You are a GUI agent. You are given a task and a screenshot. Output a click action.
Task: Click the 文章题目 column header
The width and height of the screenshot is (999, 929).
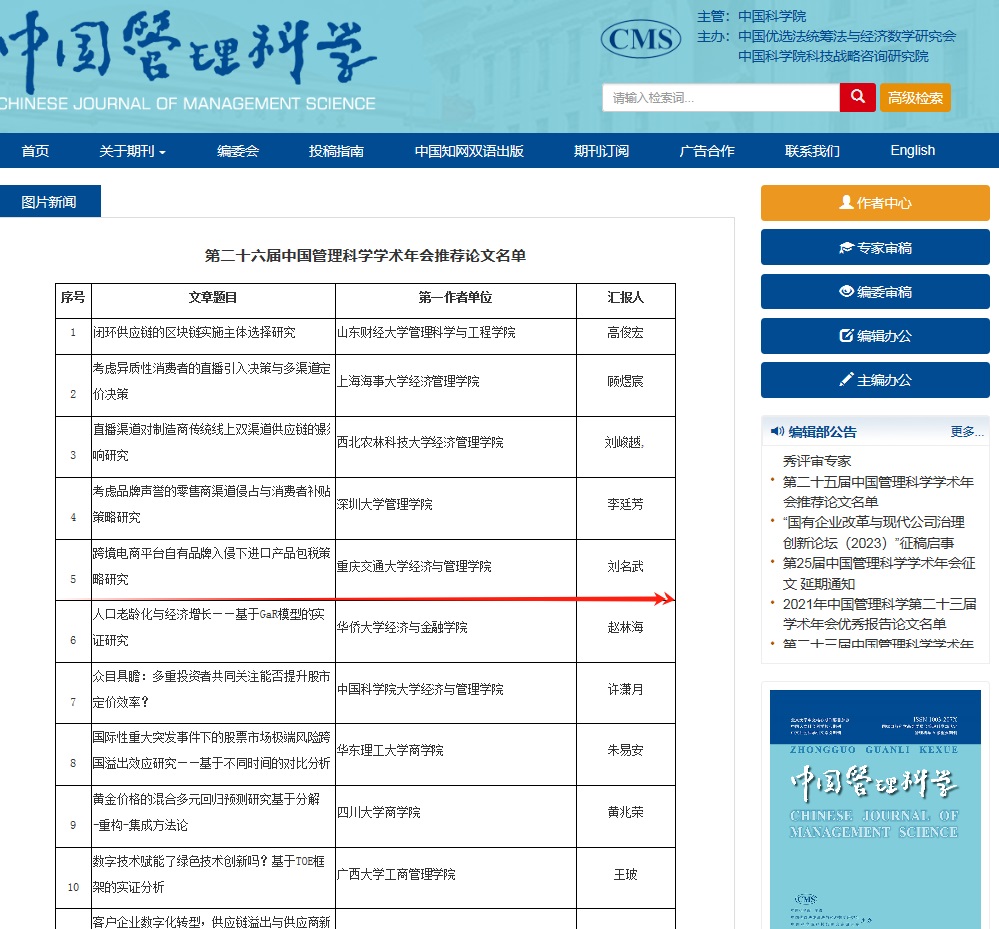tap(213, 298)
